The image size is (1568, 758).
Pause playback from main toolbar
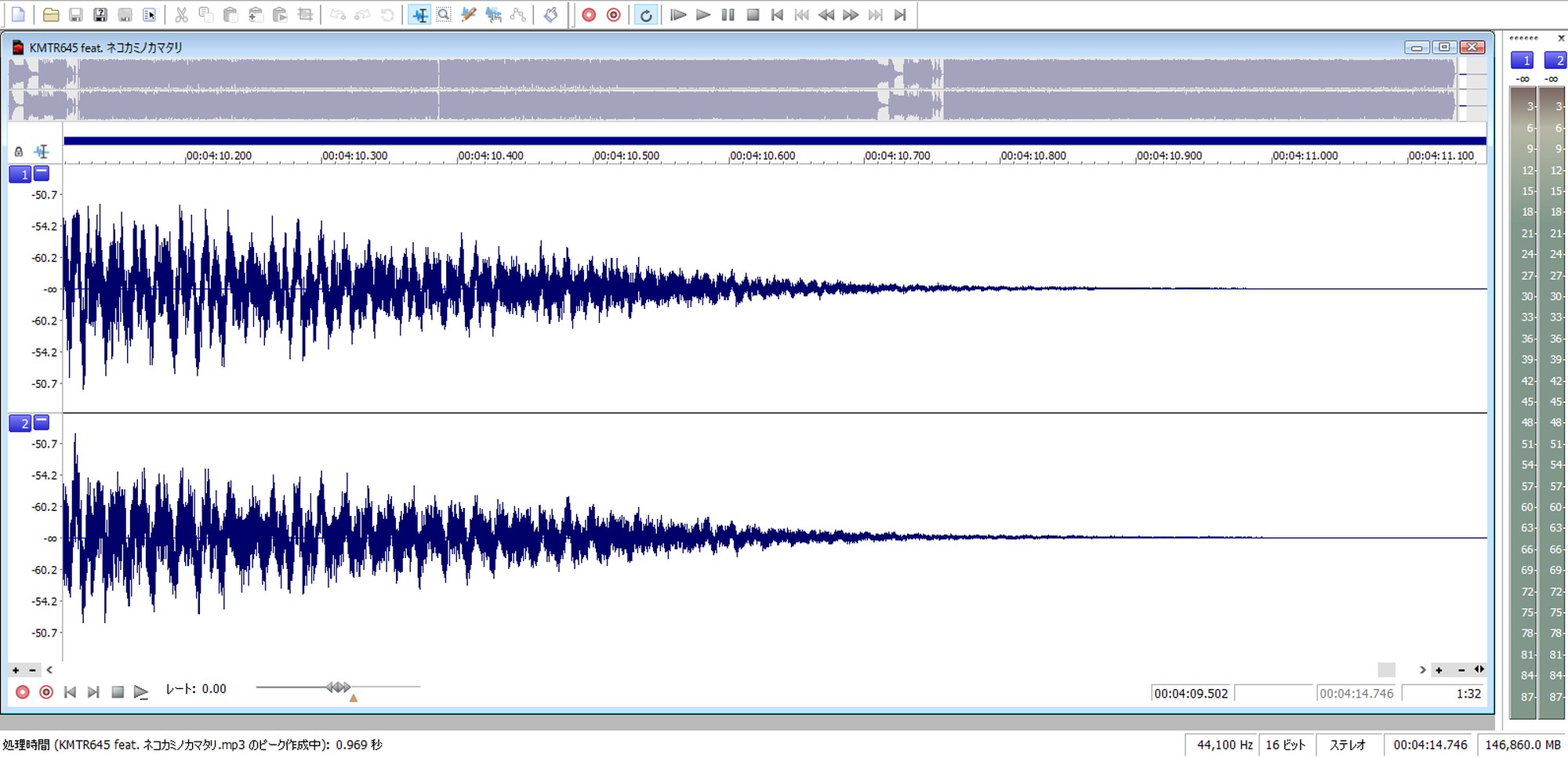(x=728, y=15)
